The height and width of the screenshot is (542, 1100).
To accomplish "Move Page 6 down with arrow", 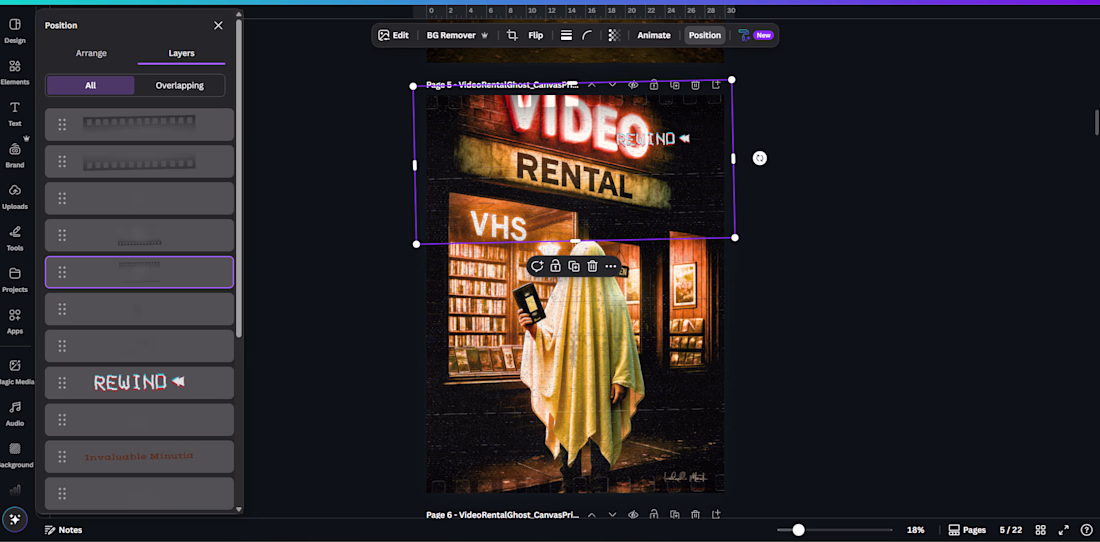I will pos(612,515).
